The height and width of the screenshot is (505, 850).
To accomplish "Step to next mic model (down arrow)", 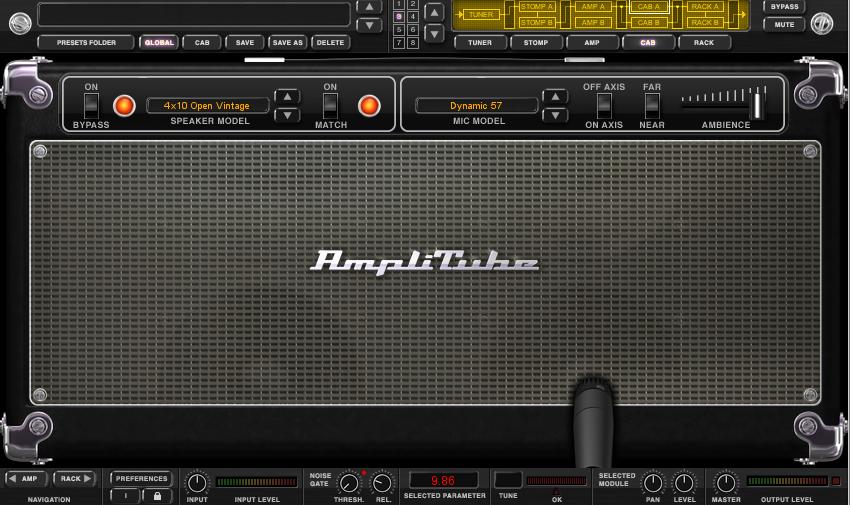I will click(555, 115).
